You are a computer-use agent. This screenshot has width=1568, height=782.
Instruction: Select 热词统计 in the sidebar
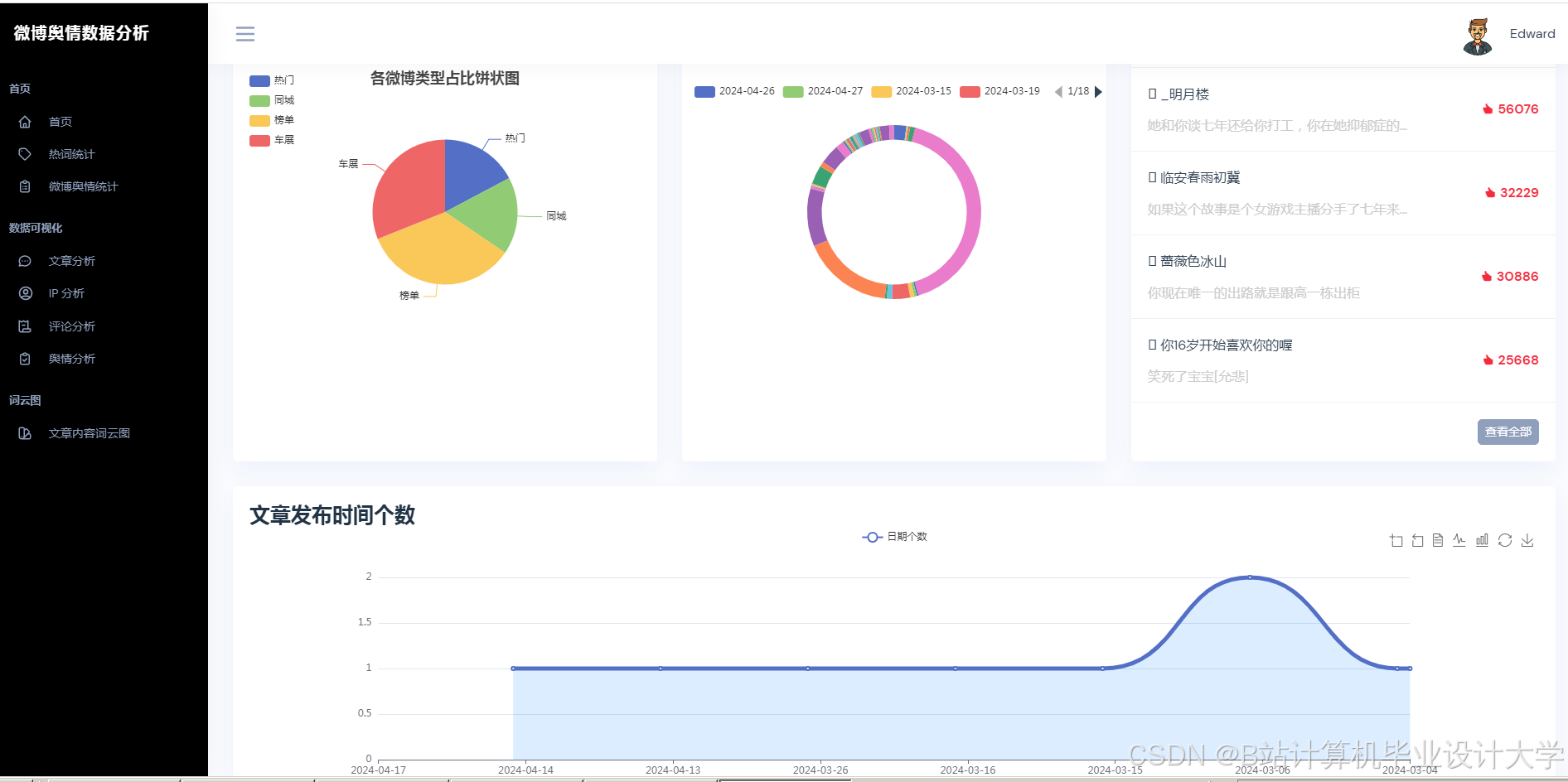click(x=70, y=153)
